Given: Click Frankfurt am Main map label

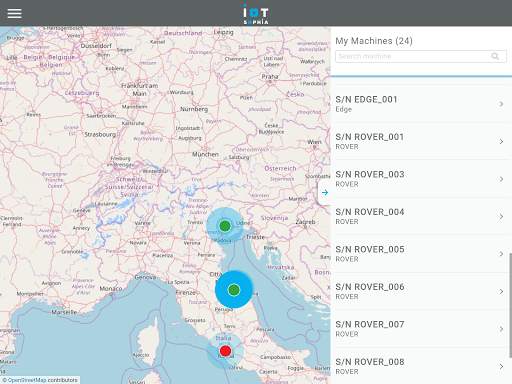Looking at the screenshot, I should (x=139, y=90).
